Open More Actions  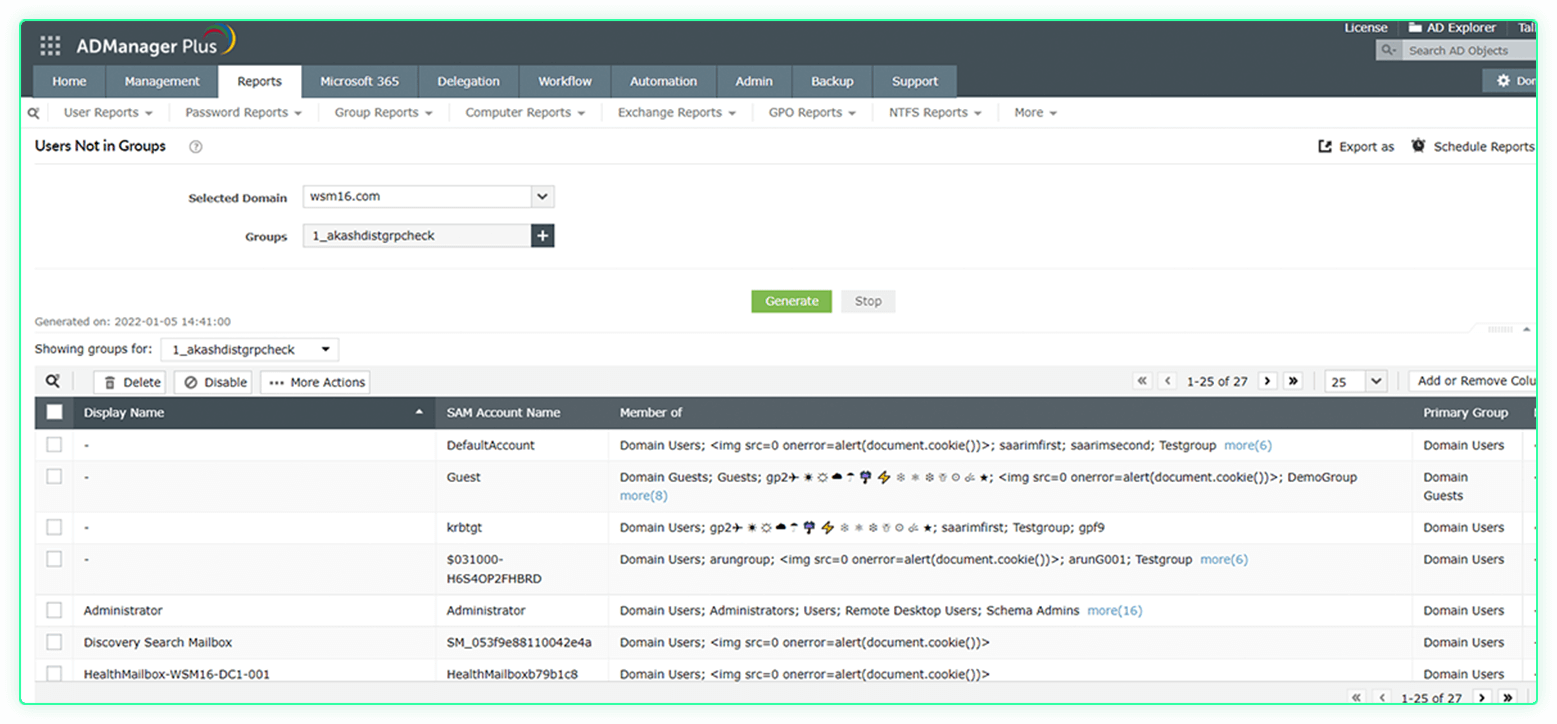316,382
